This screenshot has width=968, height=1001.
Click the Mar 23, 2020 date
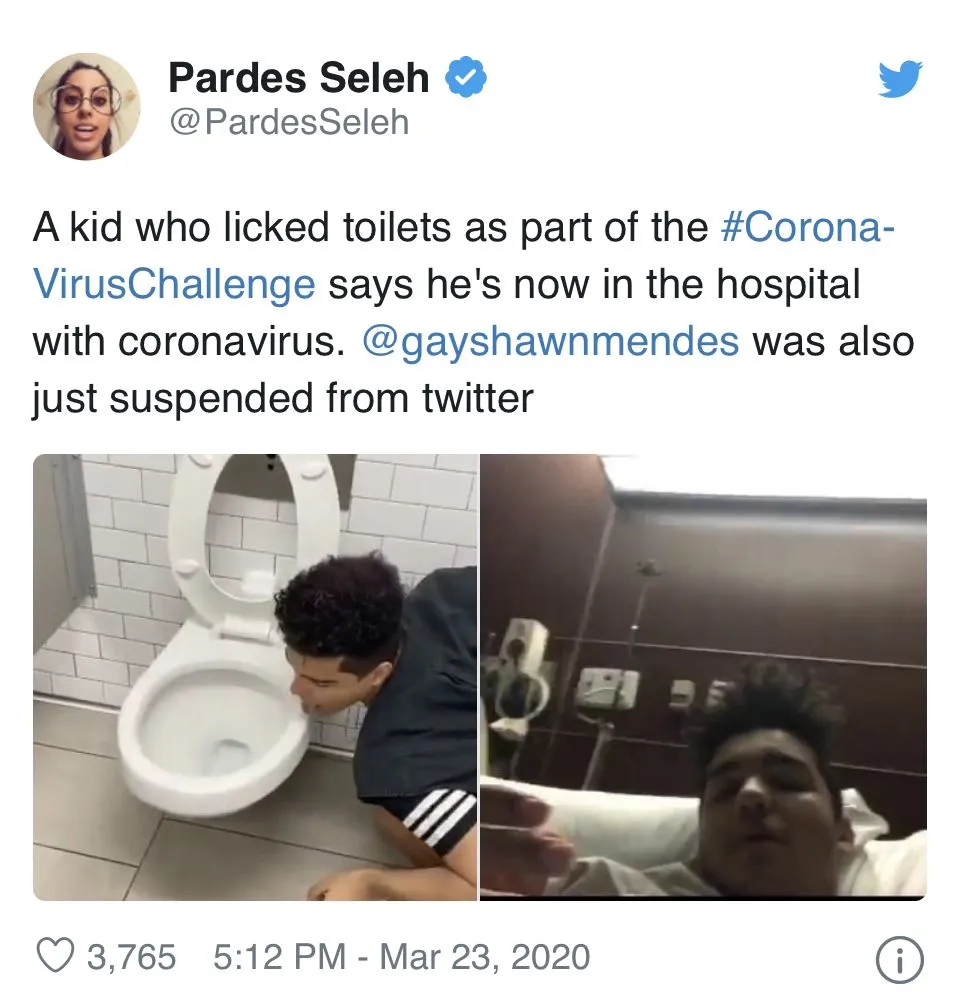485,957
